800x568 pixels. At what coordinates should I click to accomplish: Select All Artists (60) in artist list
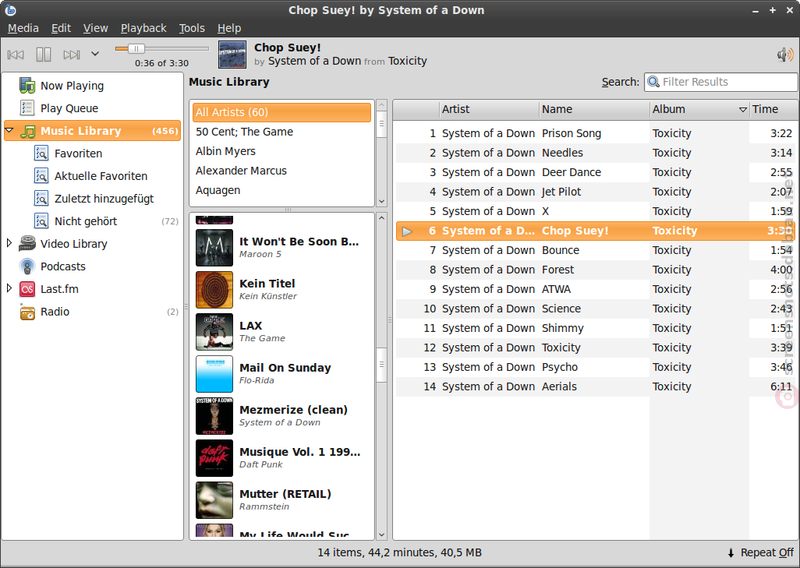coord(282,112)
